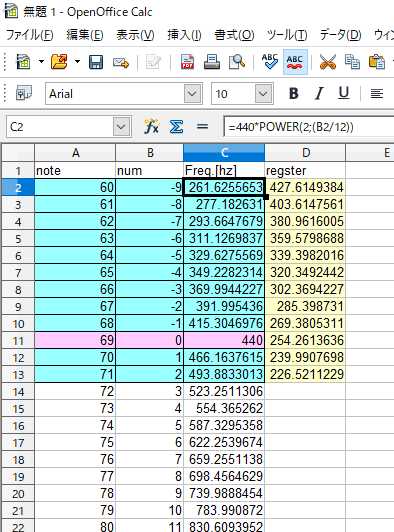Click the Paste clipboard icon
Viewport: 394px width, 532px height.
click(377, 62)
